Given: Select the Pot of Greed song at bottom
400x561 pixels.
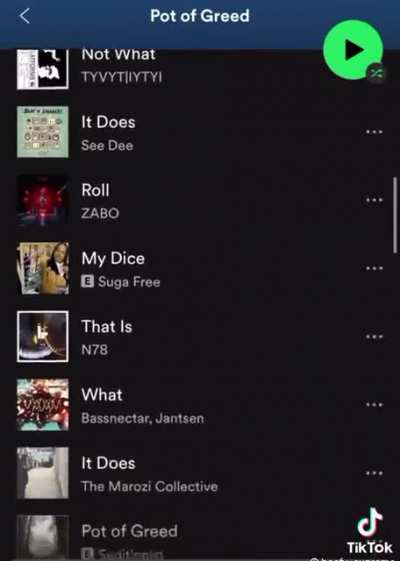Looking at the screenshot, I should [x=200, y=537].
